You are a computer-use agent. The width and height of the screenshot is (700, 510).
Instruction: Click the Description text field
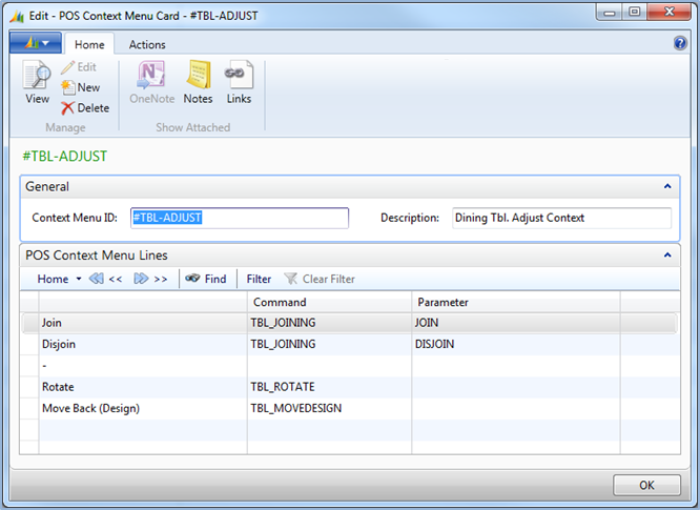[x=561, y=218]
